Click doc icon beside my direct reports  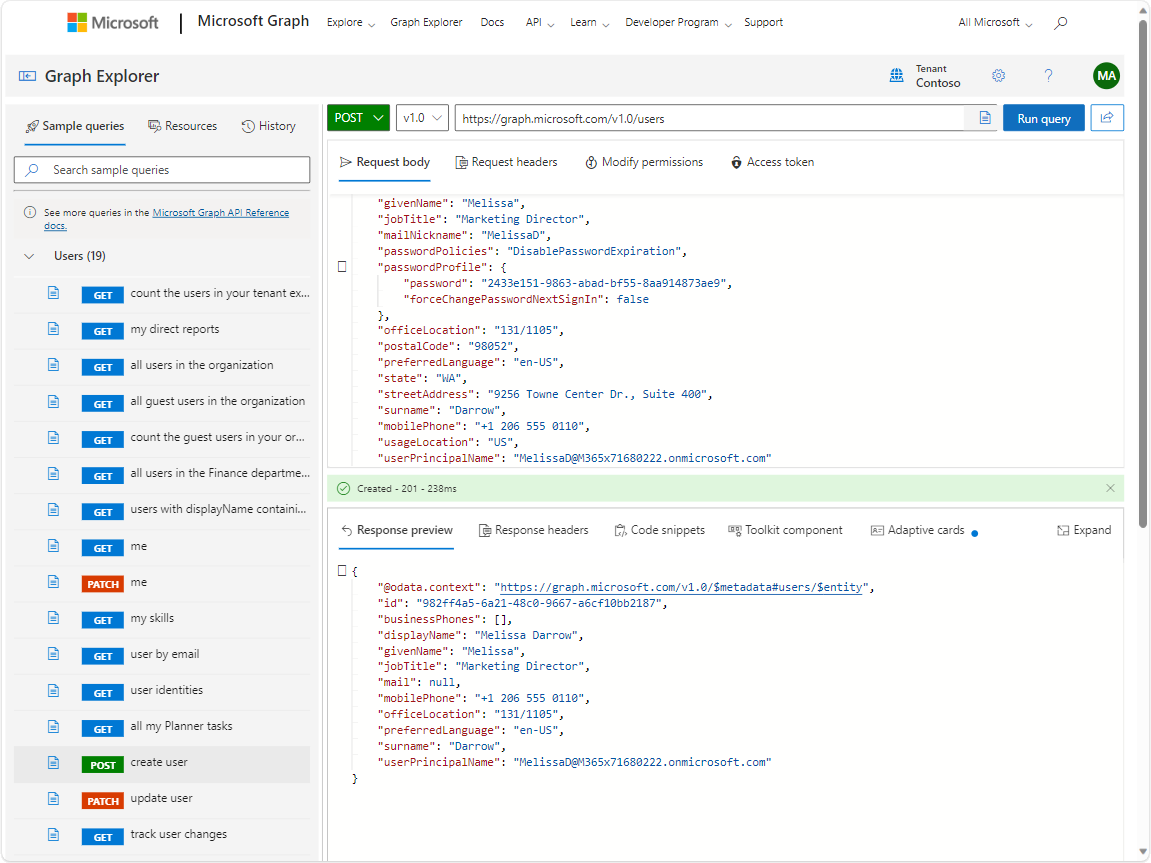[x=54, y=329]
